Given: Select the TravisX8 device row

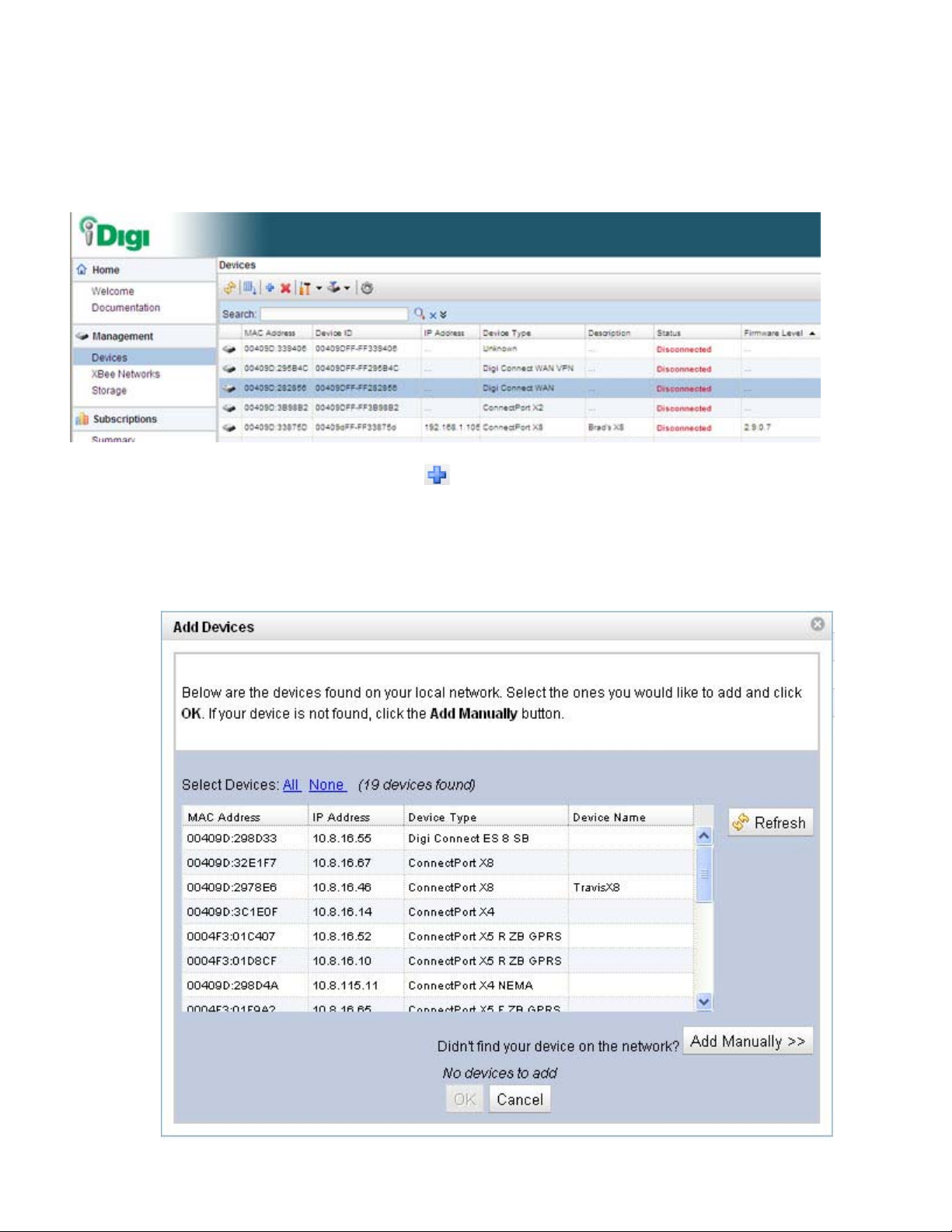Looking at the screenshot, I should [x=438, y=887].
